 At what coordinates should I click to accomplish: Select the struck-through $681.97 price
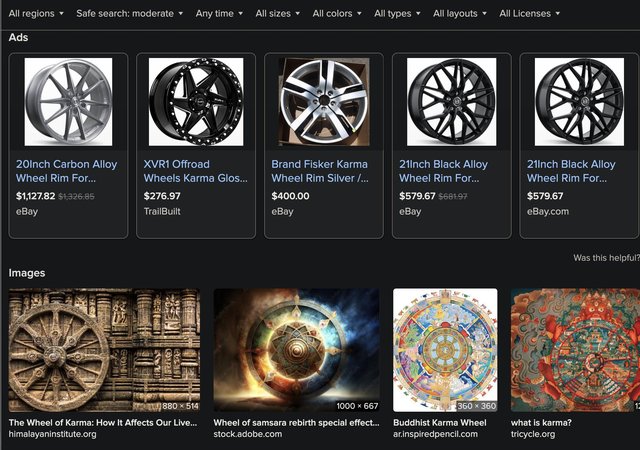click(x=453, y=196)
